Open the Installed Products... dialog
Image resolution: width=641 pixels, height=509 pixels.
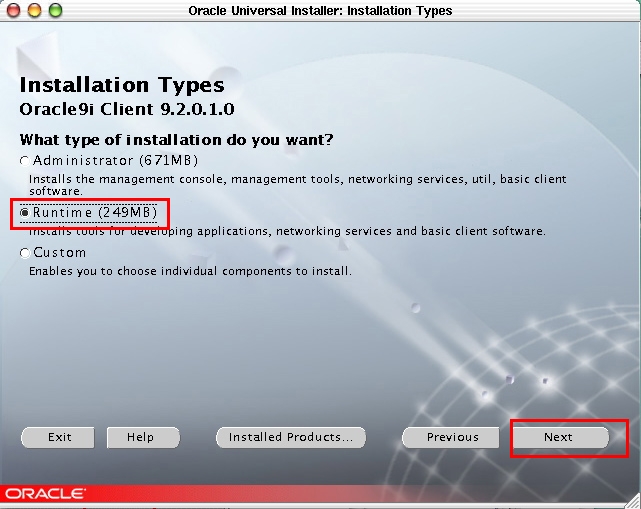pyautogui.click(x=291, y=437)
